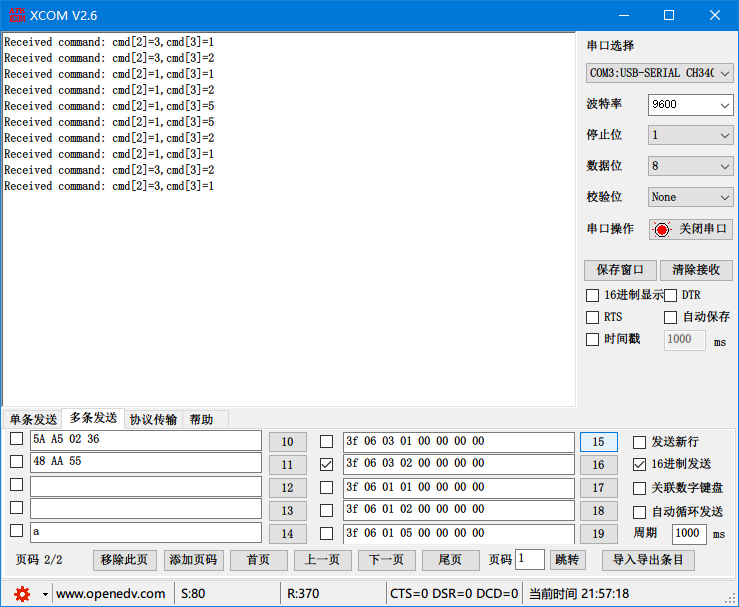The width and height of the screenshot is (739, 607).
Task: Click the XCOM application logo icon
Action: pos(17,15)
